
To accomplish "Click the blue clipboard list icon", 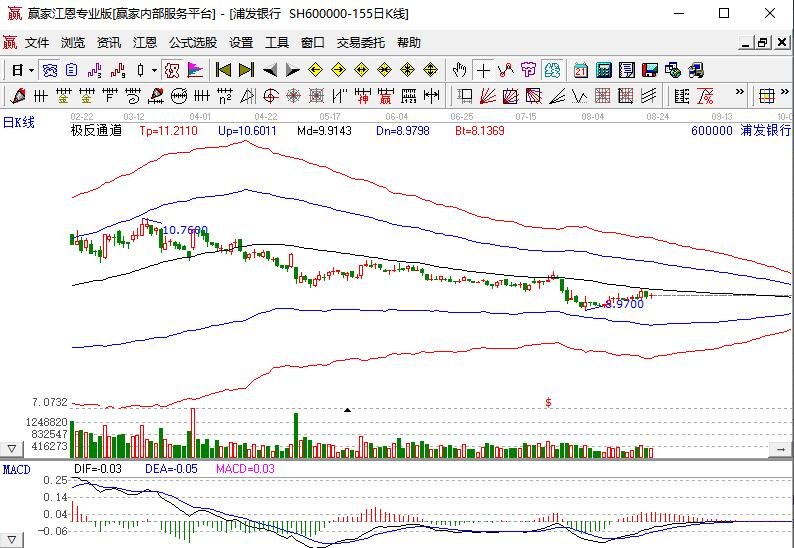I will (x=72, y=70).
